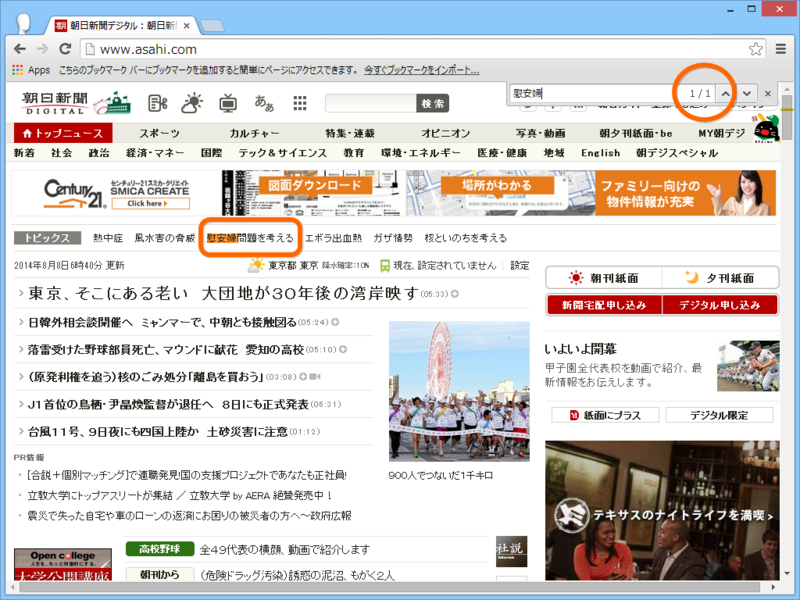Screen dimensions: 800x600
Task: Open the 台風11号 typhoon headline
Action: (158, 432)
